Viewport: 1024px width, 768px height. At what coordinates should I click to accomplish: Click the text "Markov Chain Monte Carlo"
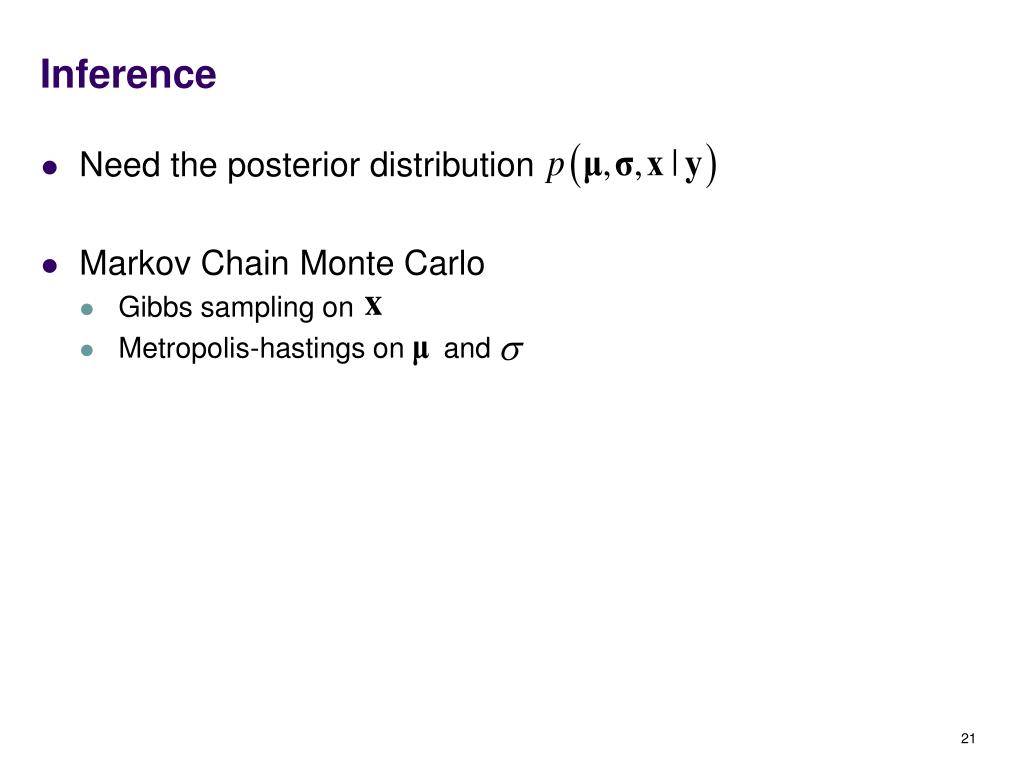pyautogui.click(x=282, y=263)
